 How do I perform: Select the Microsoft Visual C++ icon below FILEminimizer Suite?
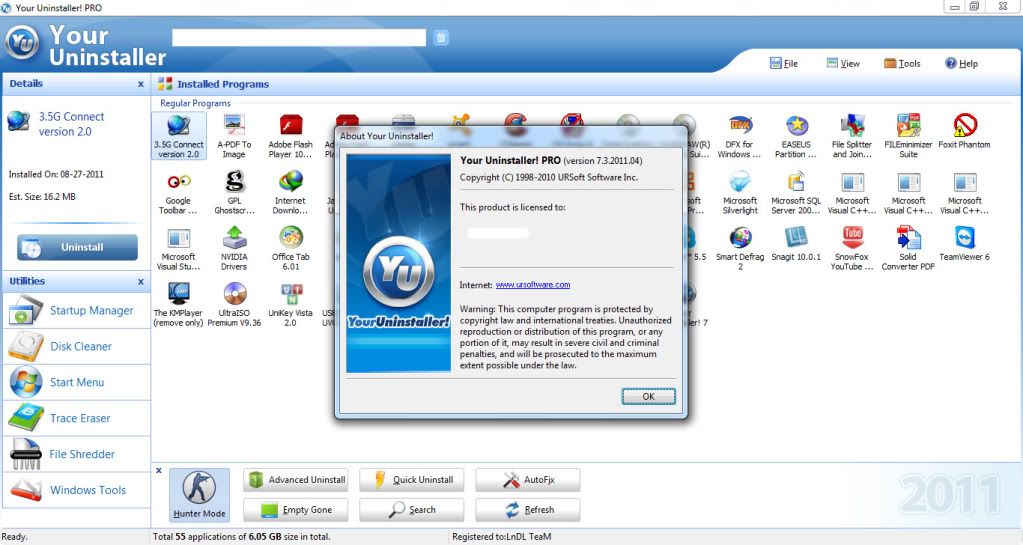[908, 192]
